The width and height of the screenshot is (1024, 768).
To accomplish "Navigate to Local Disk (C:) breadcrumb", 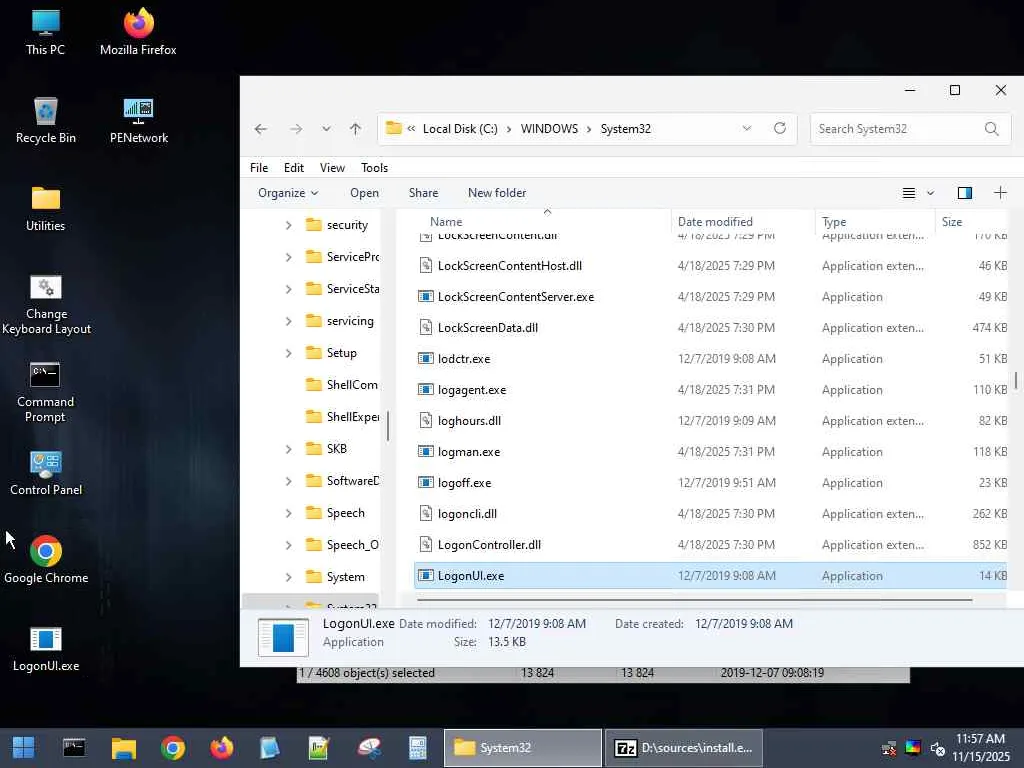I will click(x=460, y=129).
